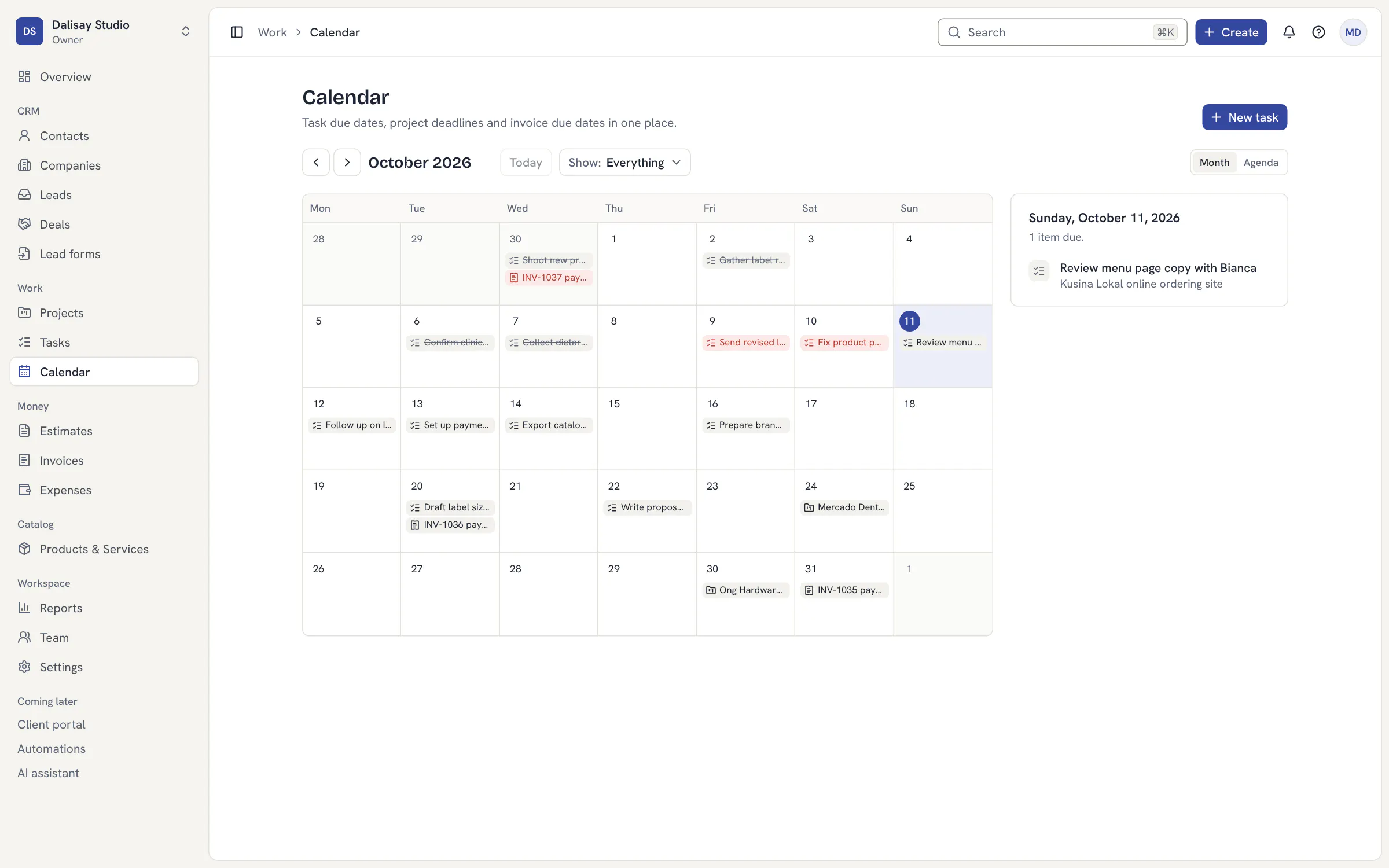Open Lead forms in the sidebar
The width and height of the screenshot is (1389, 868).
pos(104,254)
